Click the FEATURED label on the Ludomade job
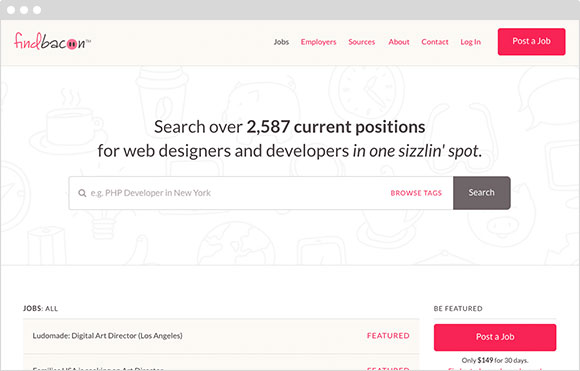The image size is (580, 371). click(388, 335)
